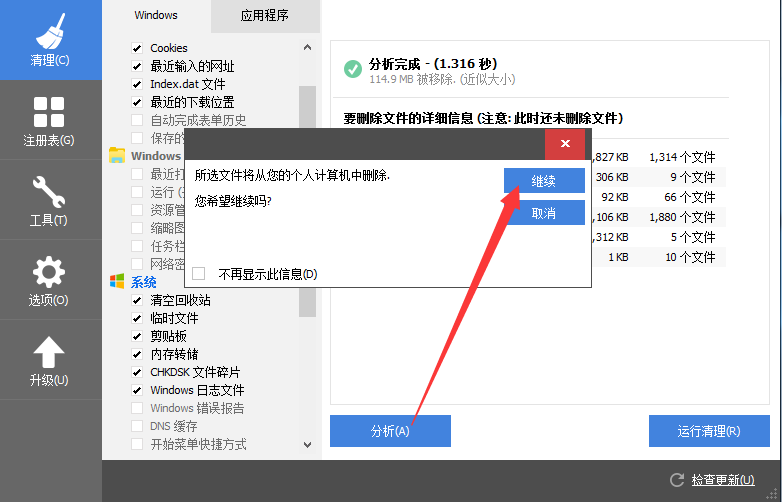Select the Windows tab
782x502 pixels.
coord(155,16)
